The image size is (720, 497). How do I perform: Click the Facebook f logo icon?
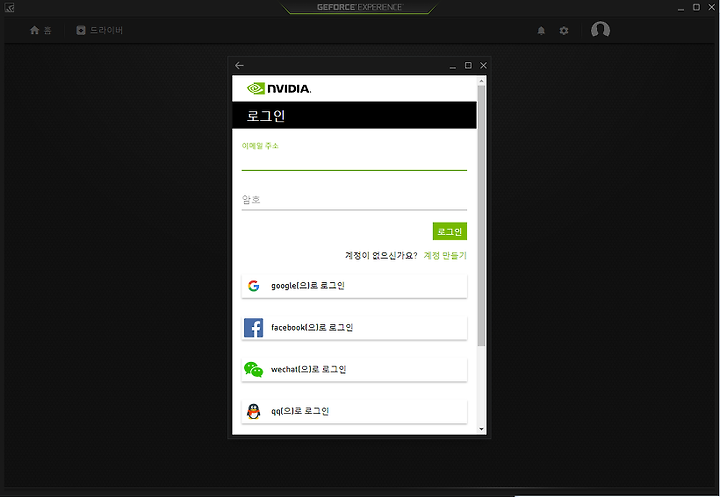[x=253, y=328]
